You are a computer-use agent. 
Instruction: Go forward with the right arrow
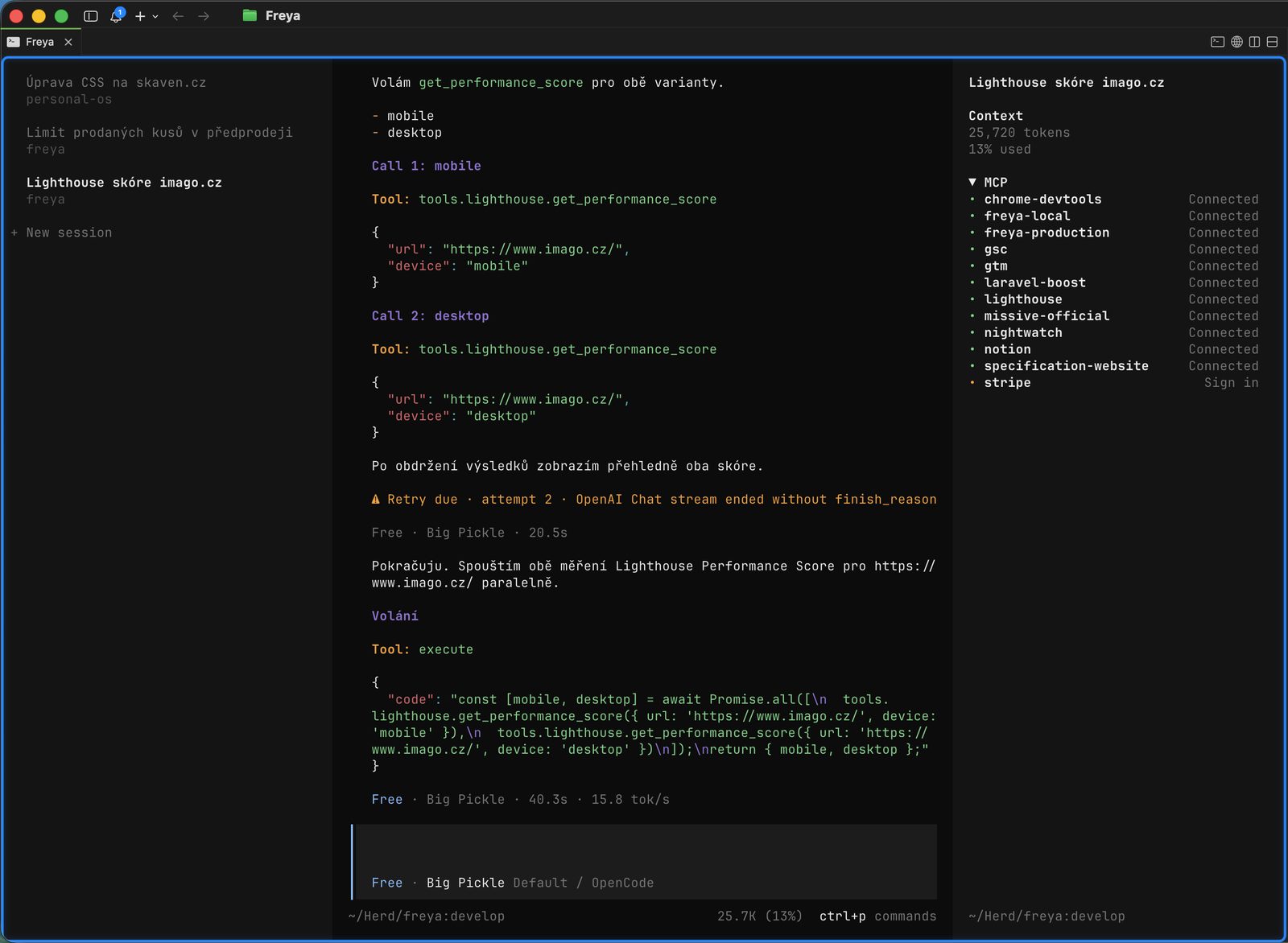coord(204,16)
